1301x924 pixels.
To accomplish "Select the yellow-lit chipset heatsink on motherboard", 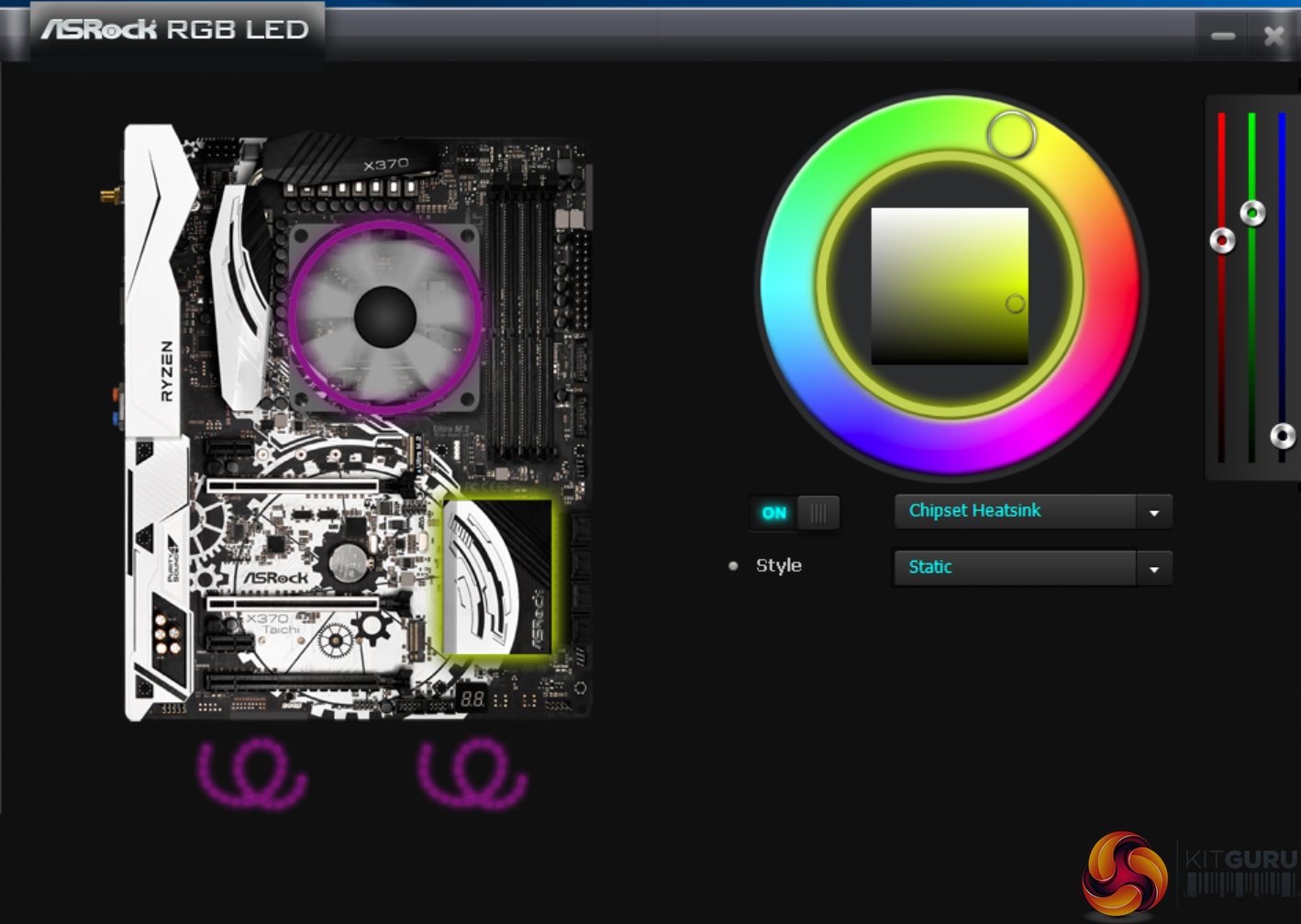I will 498,578.
